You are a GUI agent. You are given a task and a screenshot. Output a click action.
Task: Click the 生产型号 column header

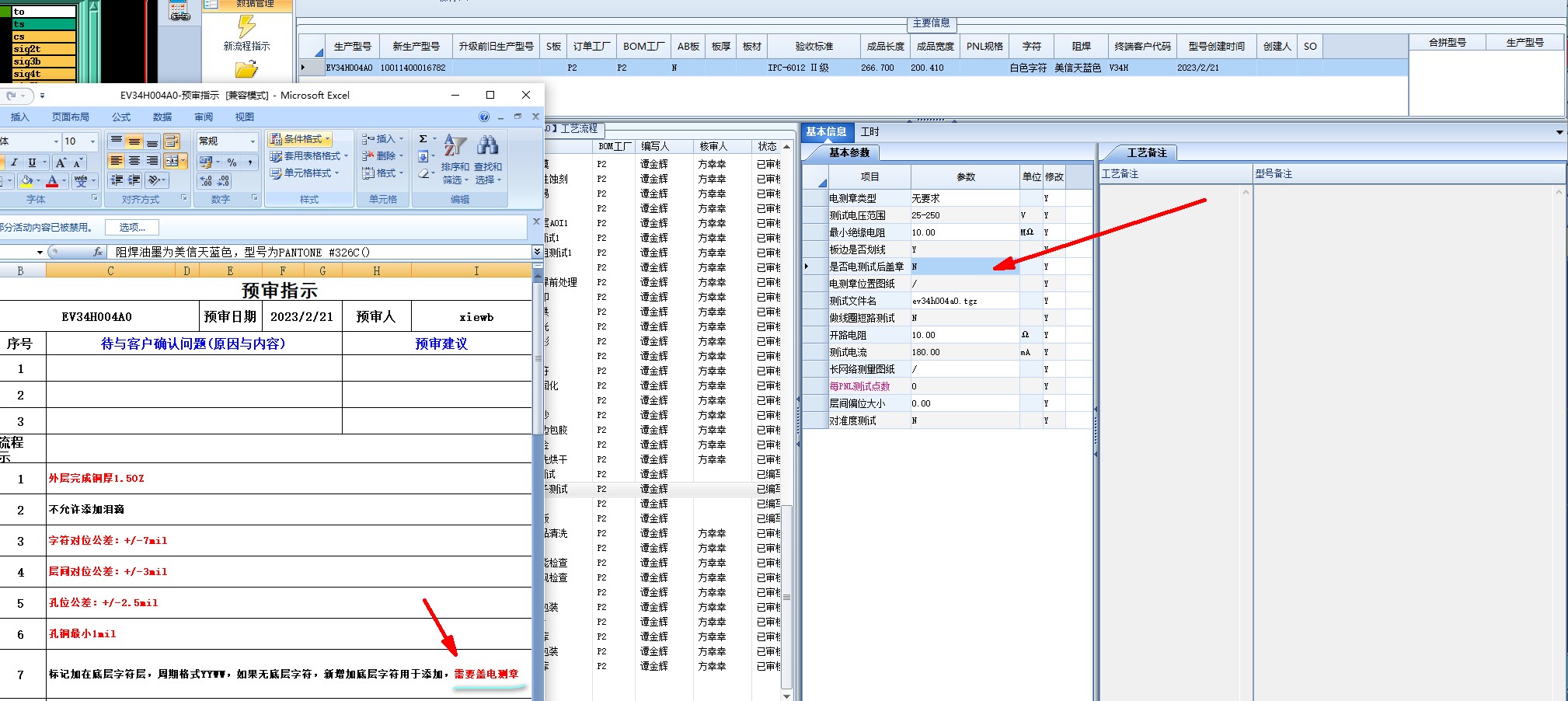(x=352, y=47)
